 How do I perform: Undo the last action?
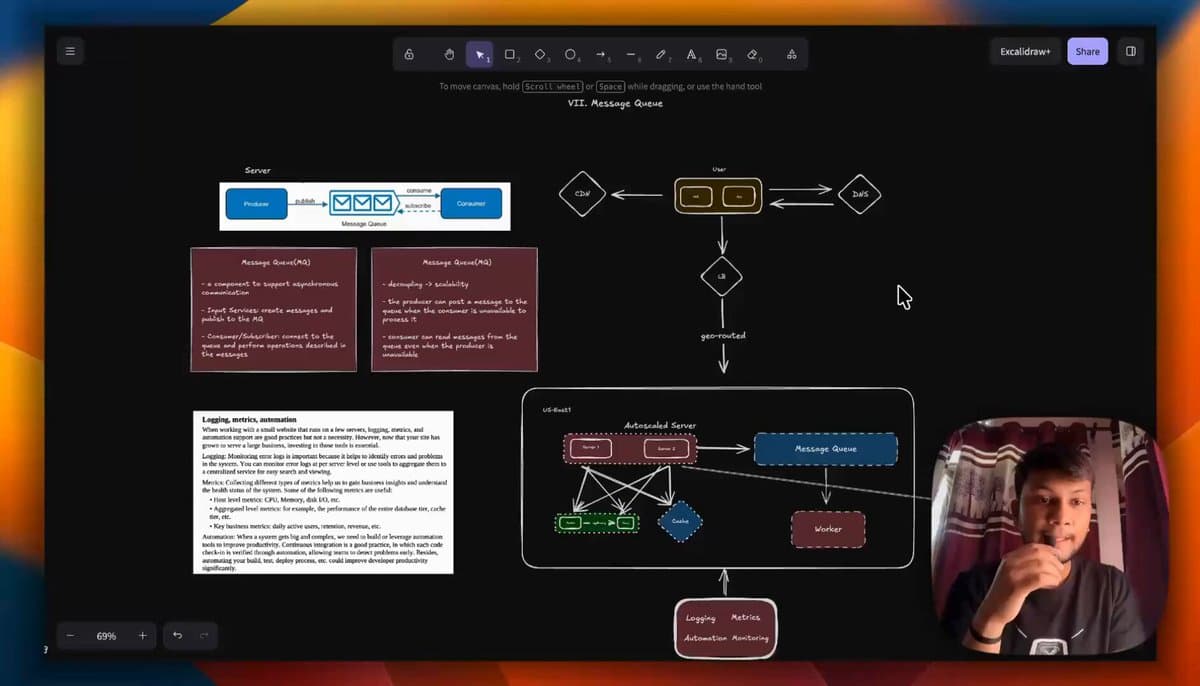tap(177, 636)
